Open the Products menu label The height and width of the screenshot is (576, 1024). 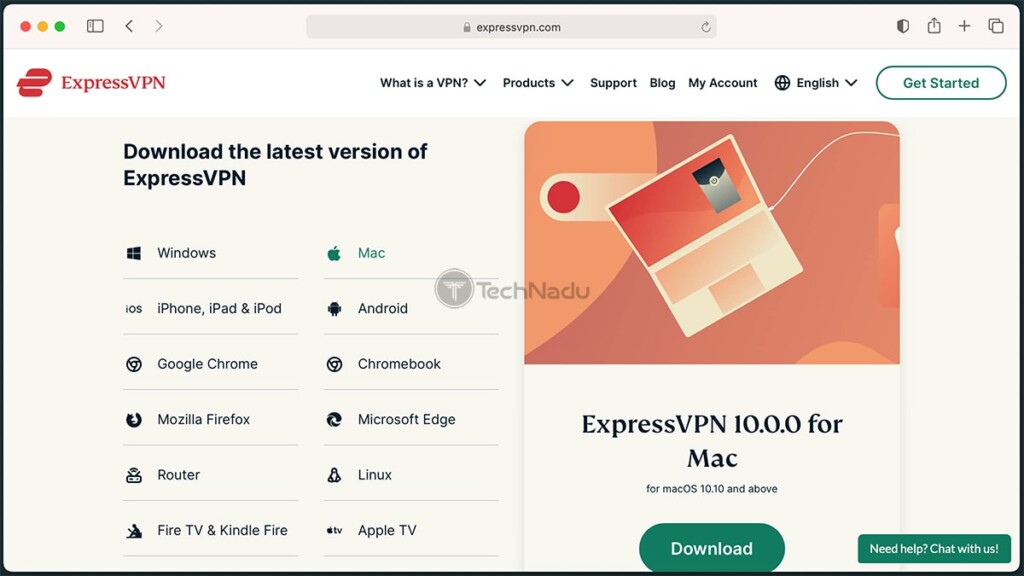click(x=528, y=83)
